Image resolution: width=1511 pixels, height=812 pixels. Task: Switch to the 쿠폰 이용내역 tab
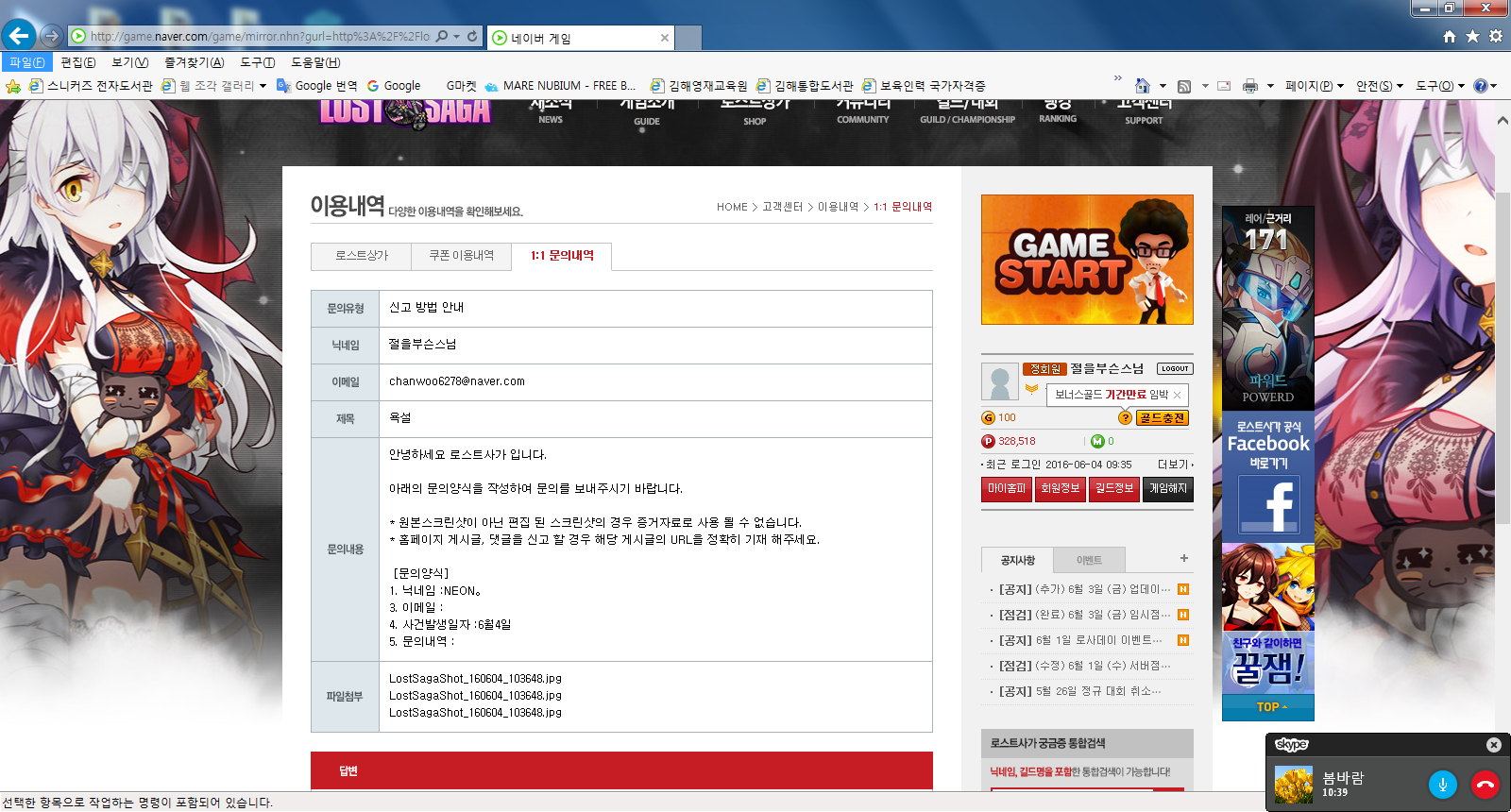(462, 256)
